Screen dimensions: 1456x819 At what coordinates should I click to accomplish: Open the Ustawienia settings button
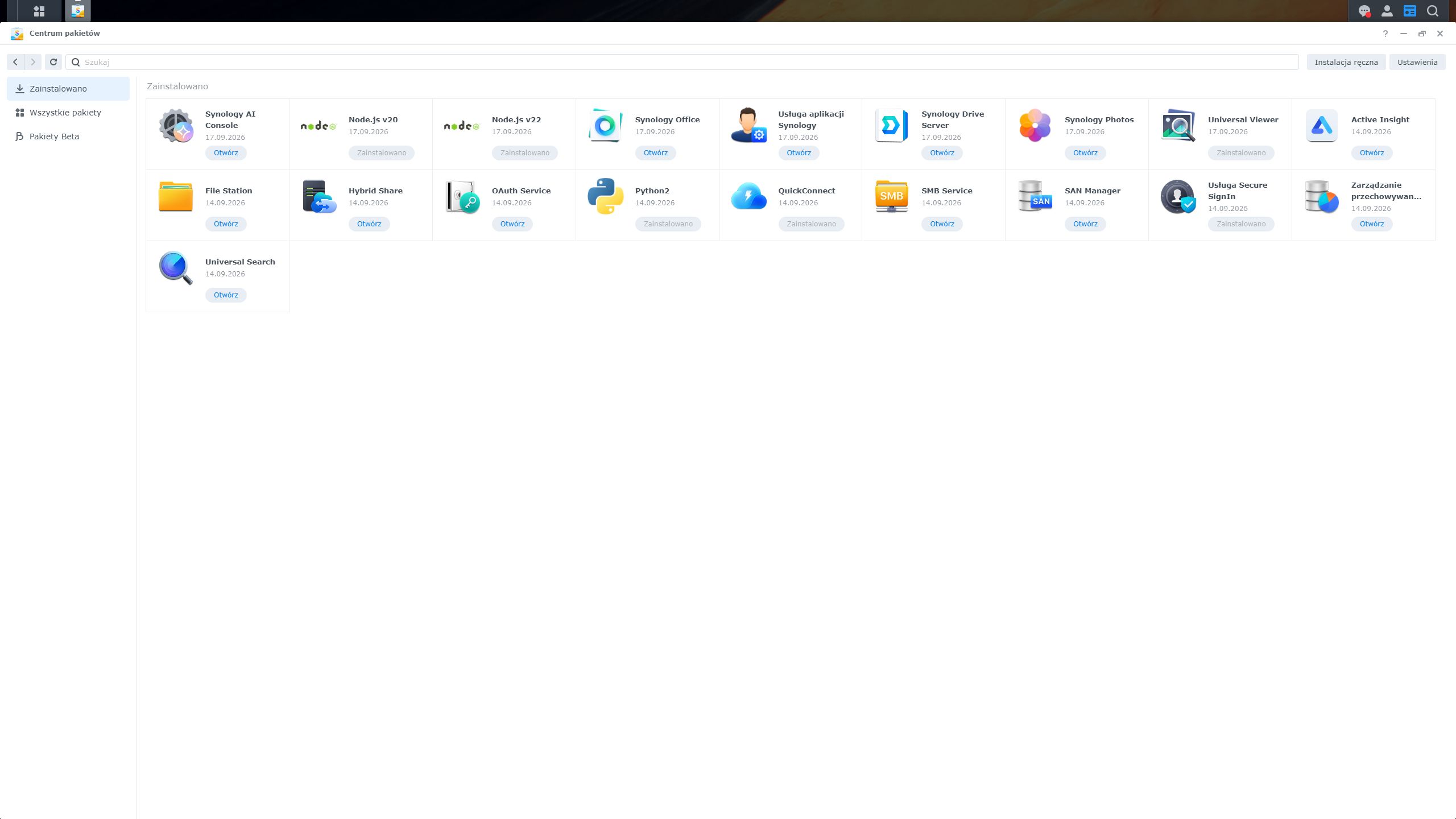(1417, 62)
